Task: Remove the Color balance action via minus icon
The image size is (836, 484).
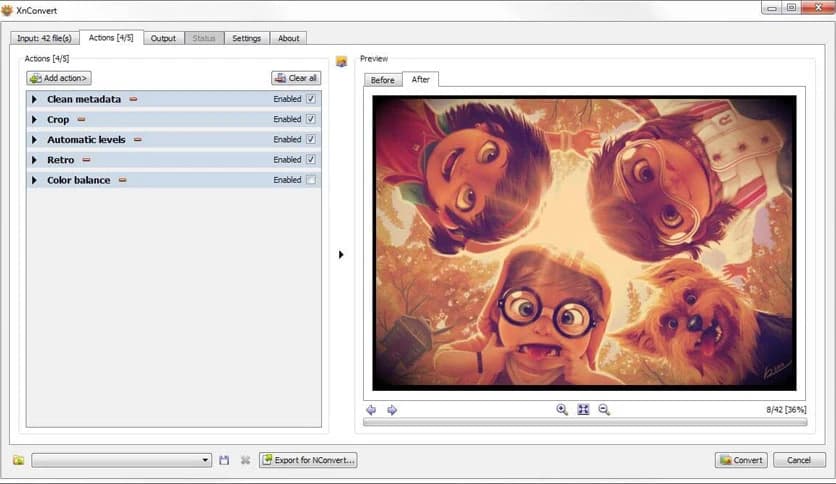Action: [123, 180]
